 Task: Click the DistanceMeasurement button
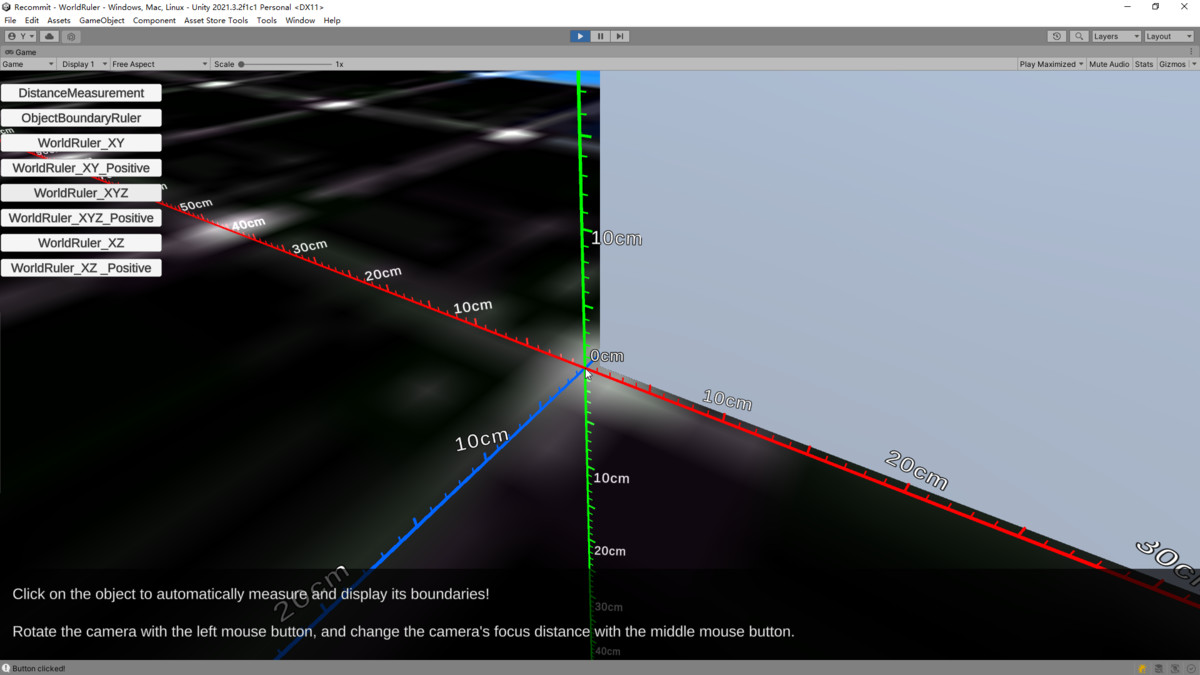[81, 93]
